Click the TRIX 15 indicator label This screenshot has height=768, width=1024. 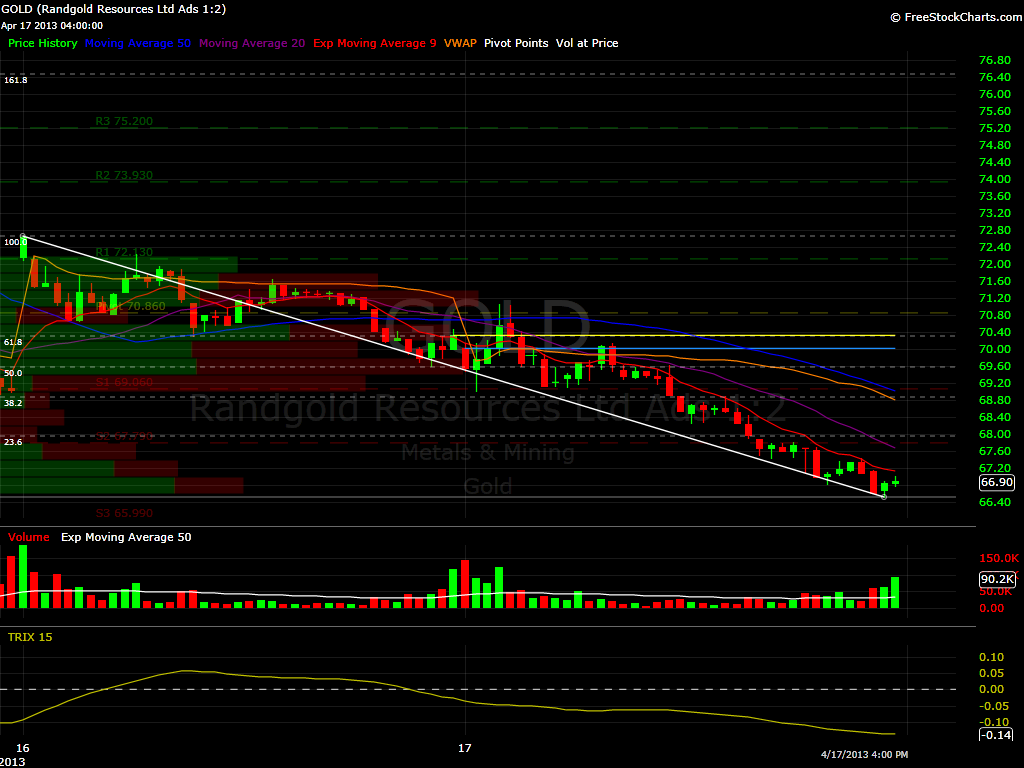coord(30,637)
